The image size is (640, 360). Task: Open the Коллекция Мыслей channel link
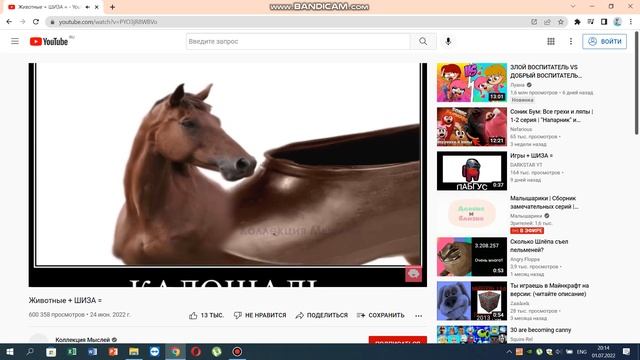tap(82, 340)
